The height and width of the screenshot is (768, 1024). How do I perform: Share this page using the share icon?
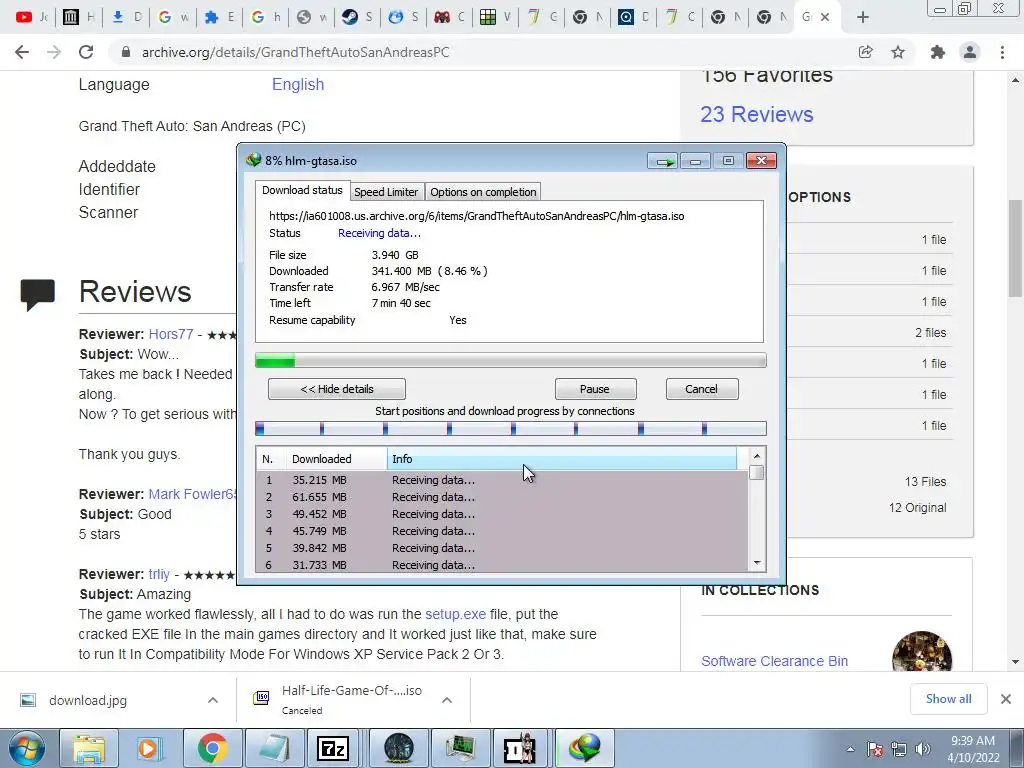click(865, 52)
